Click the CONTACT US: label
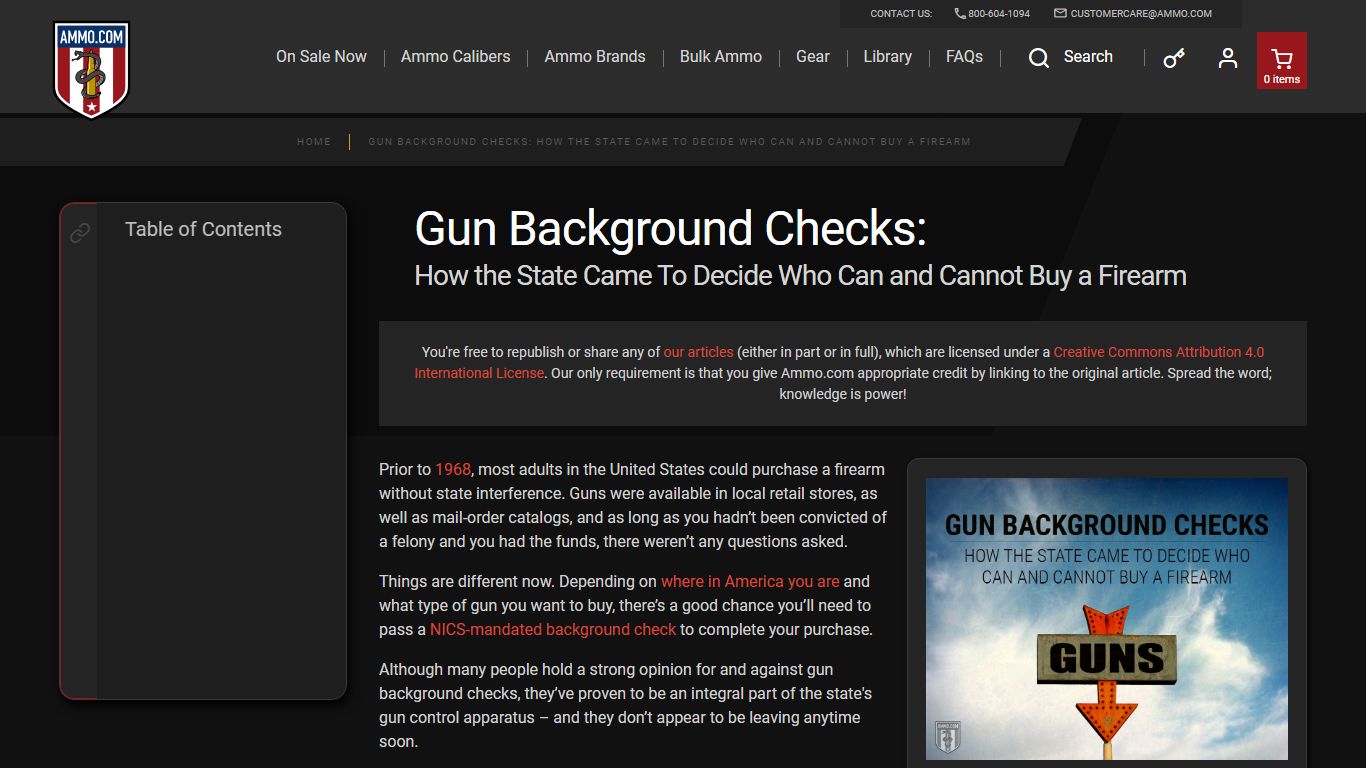 901,14
